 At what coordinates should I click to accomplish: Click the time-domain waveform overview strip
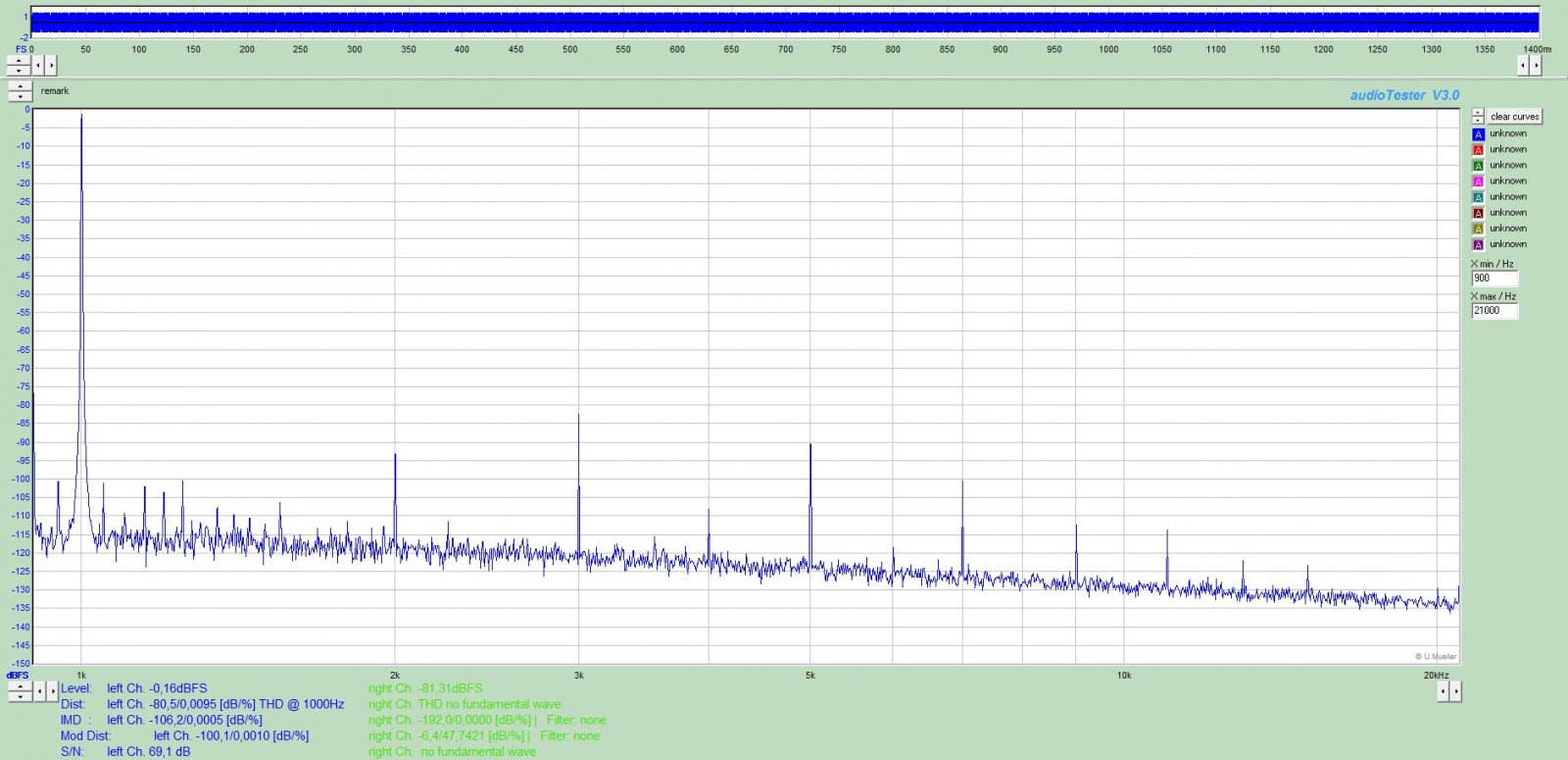785,22
